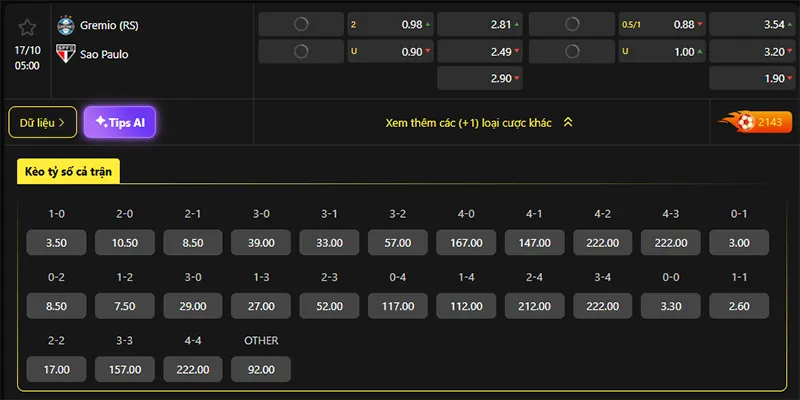Click the double chevron beside more bet types

[568, 122]
